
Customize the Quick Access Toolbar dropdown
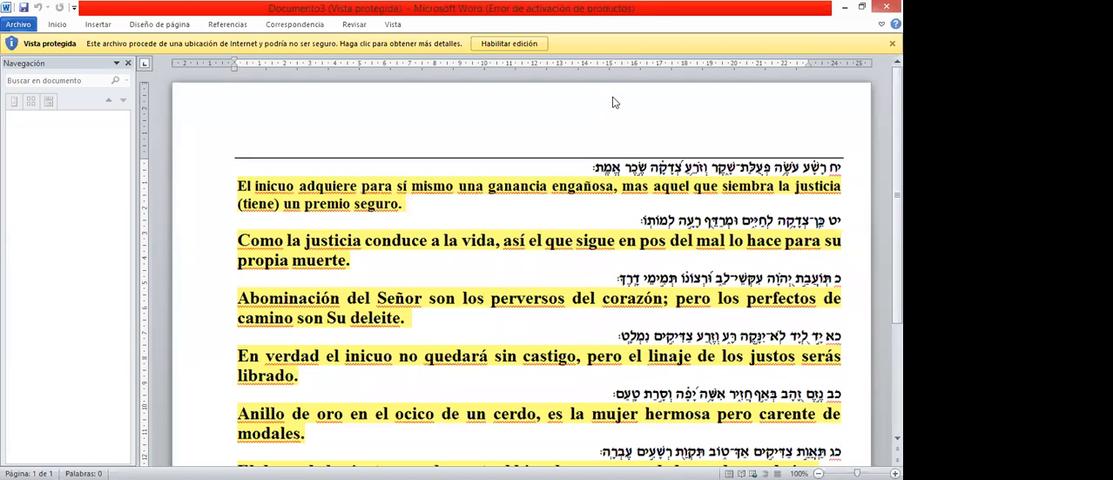pyautogui.click(x=74, y=9)
